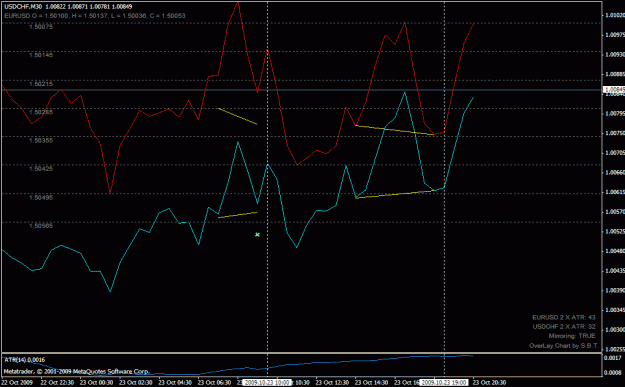Click the ATR(14) 0.0016 indicator label
The width and height of the screenshot is (625, 387).
25,360
